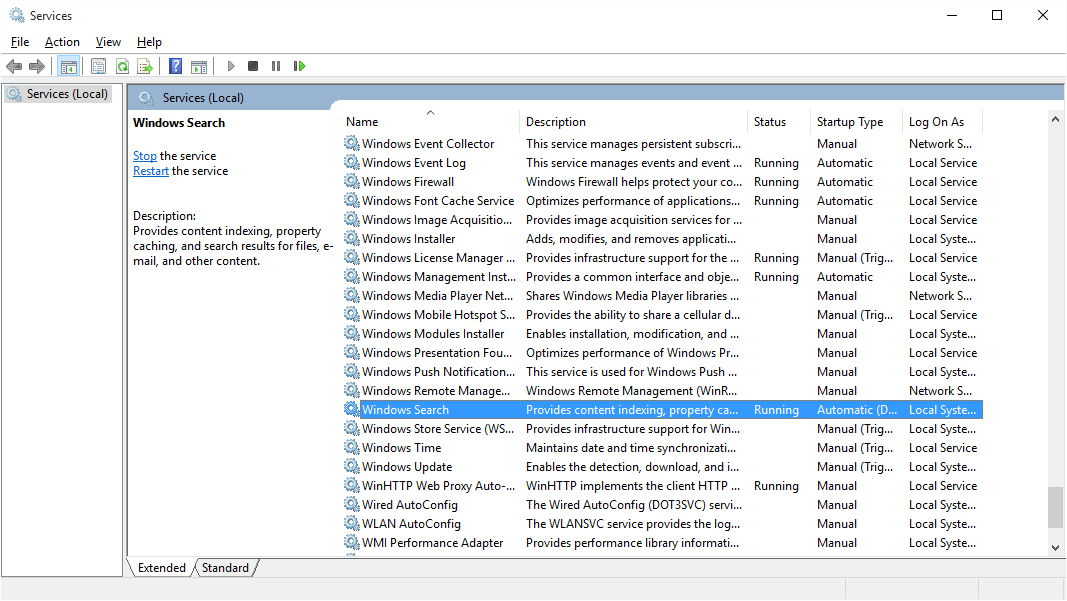Click the scrollbar down arrow
This screenshot has width=1067, height=601.
pyautogui.click(x=1055, y=547)
